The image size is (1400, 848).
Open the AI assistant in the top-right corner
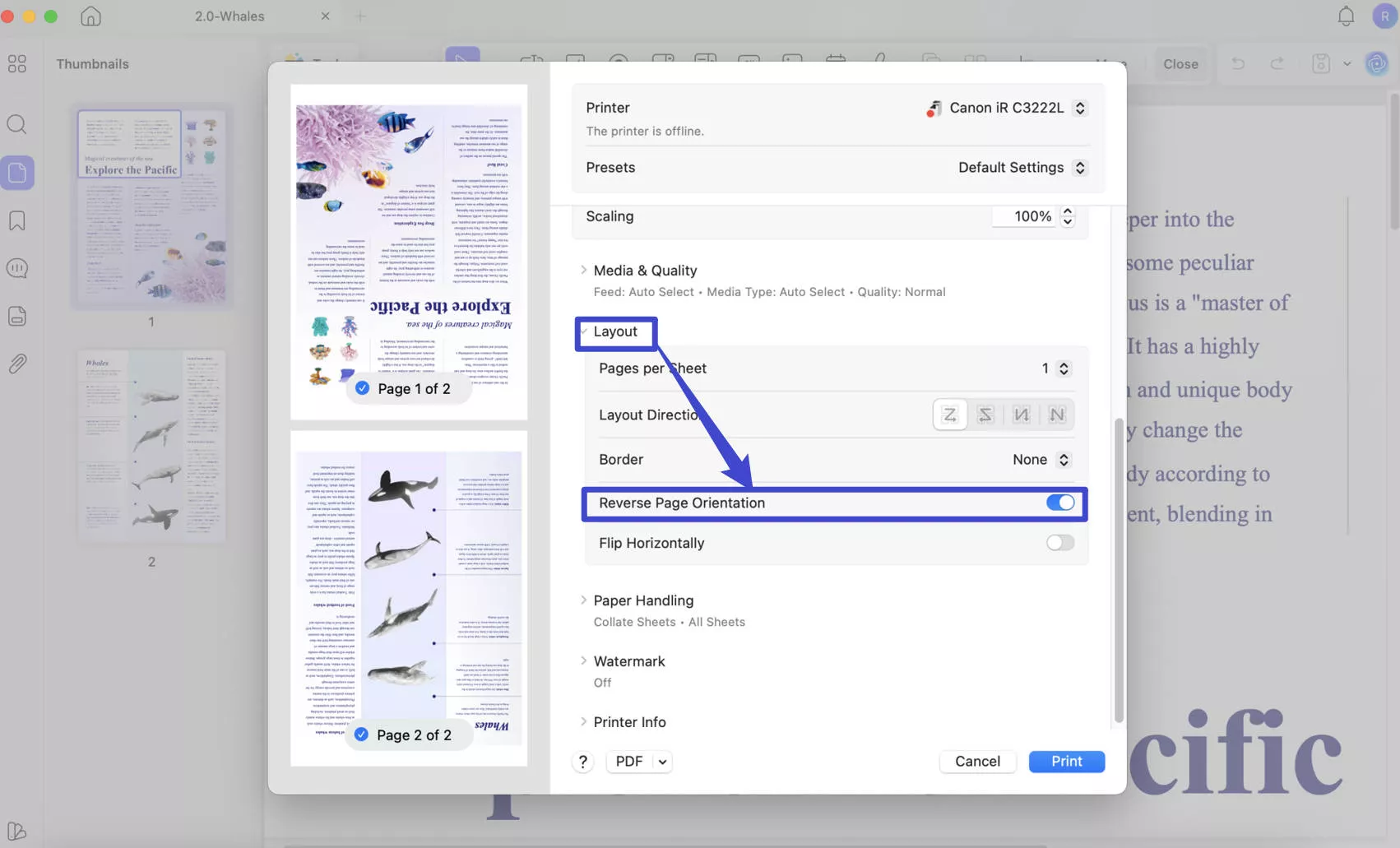[x=1375, y=63]
